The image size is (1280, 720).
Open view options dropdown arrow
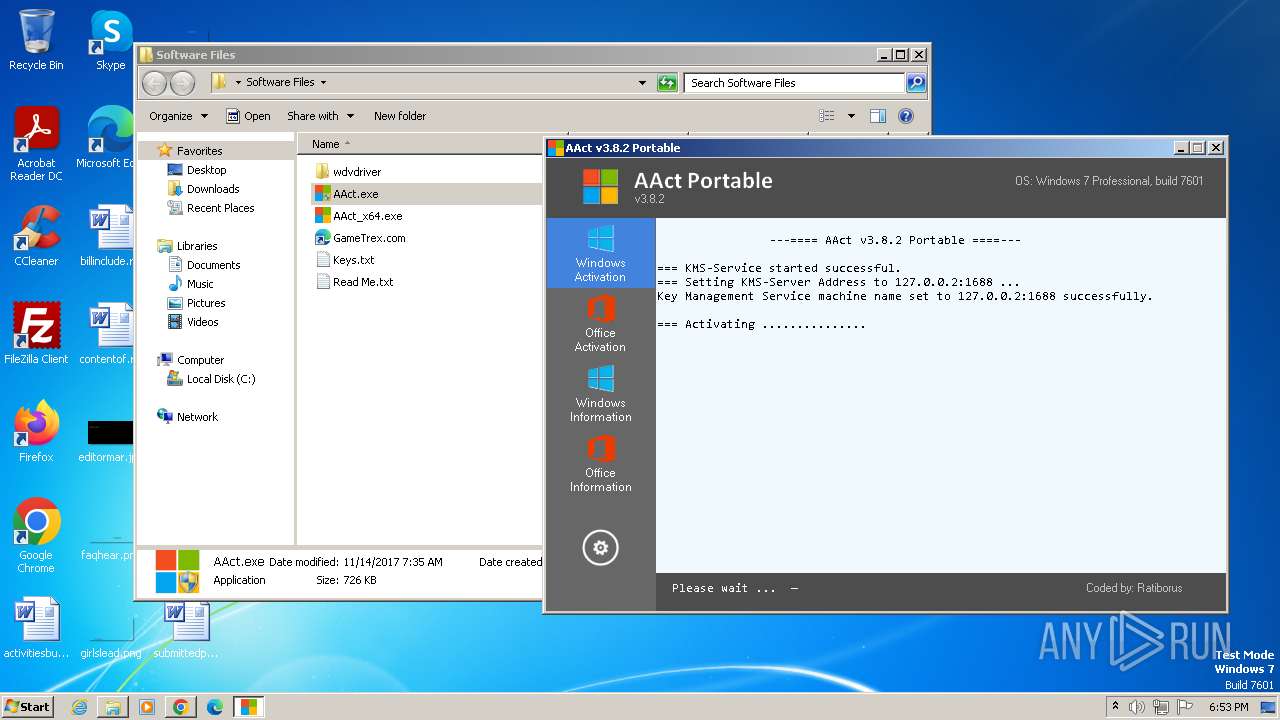851,116
